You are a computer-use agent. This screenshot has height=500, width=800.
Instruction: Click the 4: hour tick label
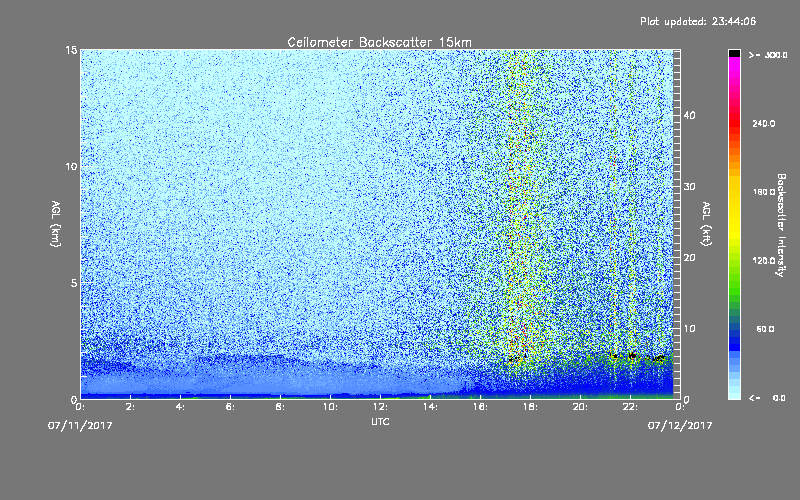[180, 407]
